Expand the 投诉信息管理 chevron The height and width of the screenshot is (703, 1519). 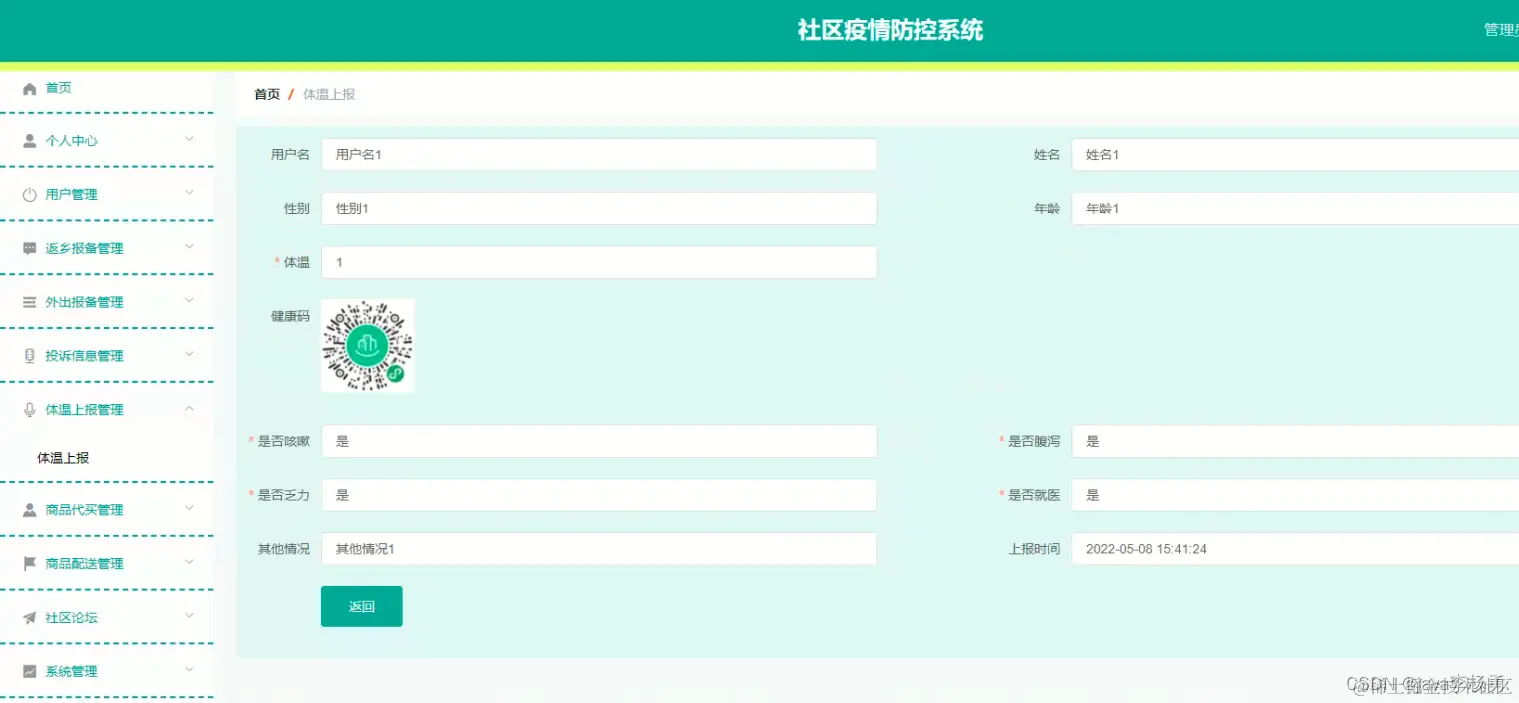point(189,355)
